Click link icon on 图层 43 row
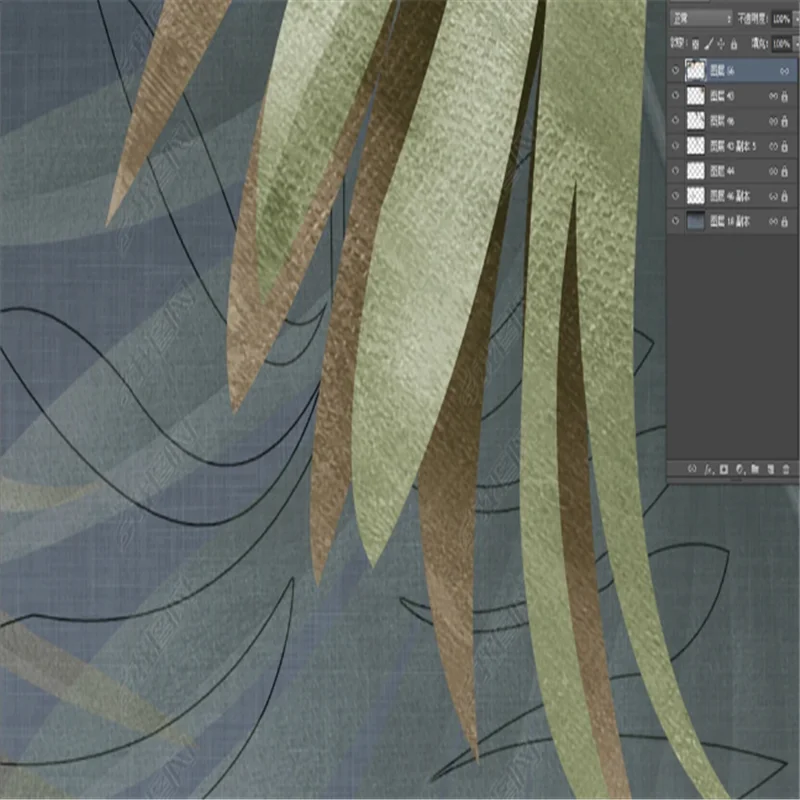The image size is (800, 800). coord(773,96)
